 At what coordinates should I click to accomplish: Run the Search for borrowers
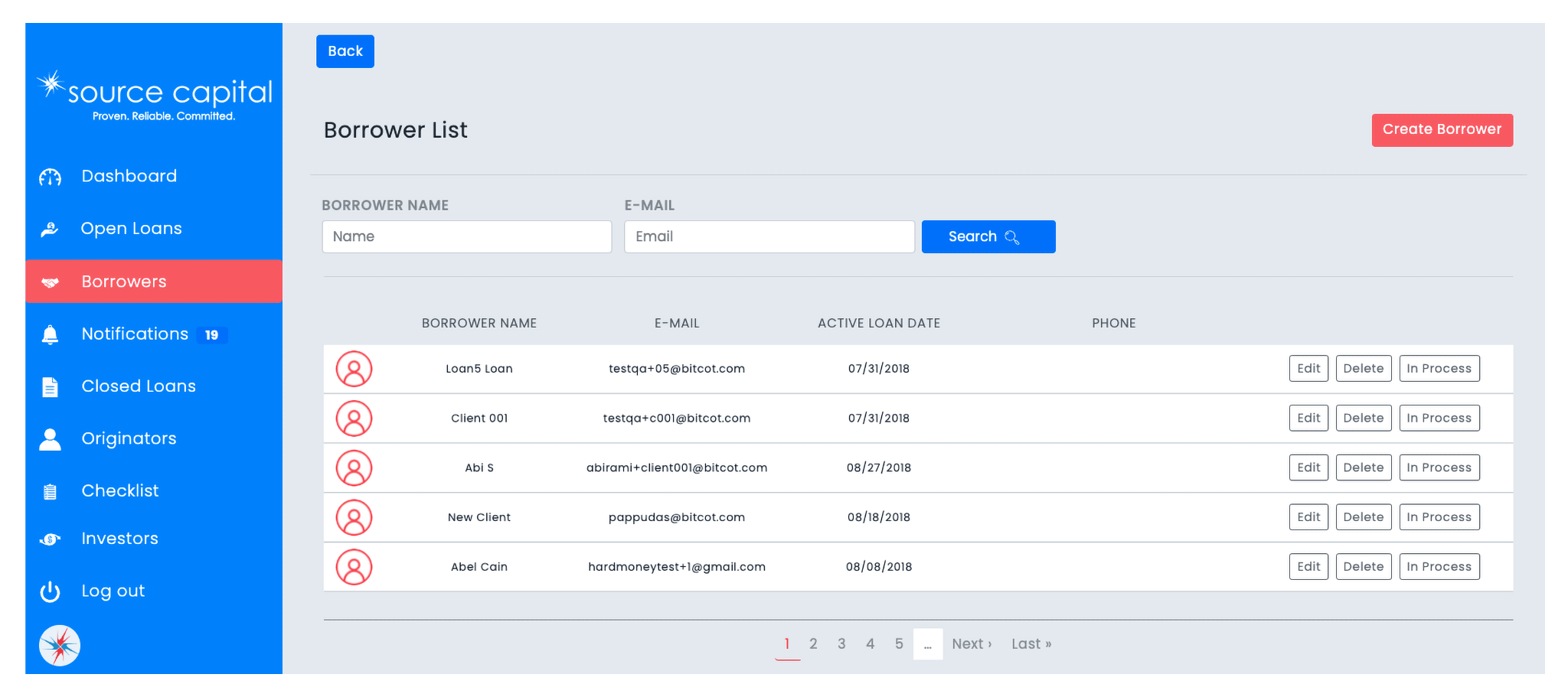click(x=988, y=237)
